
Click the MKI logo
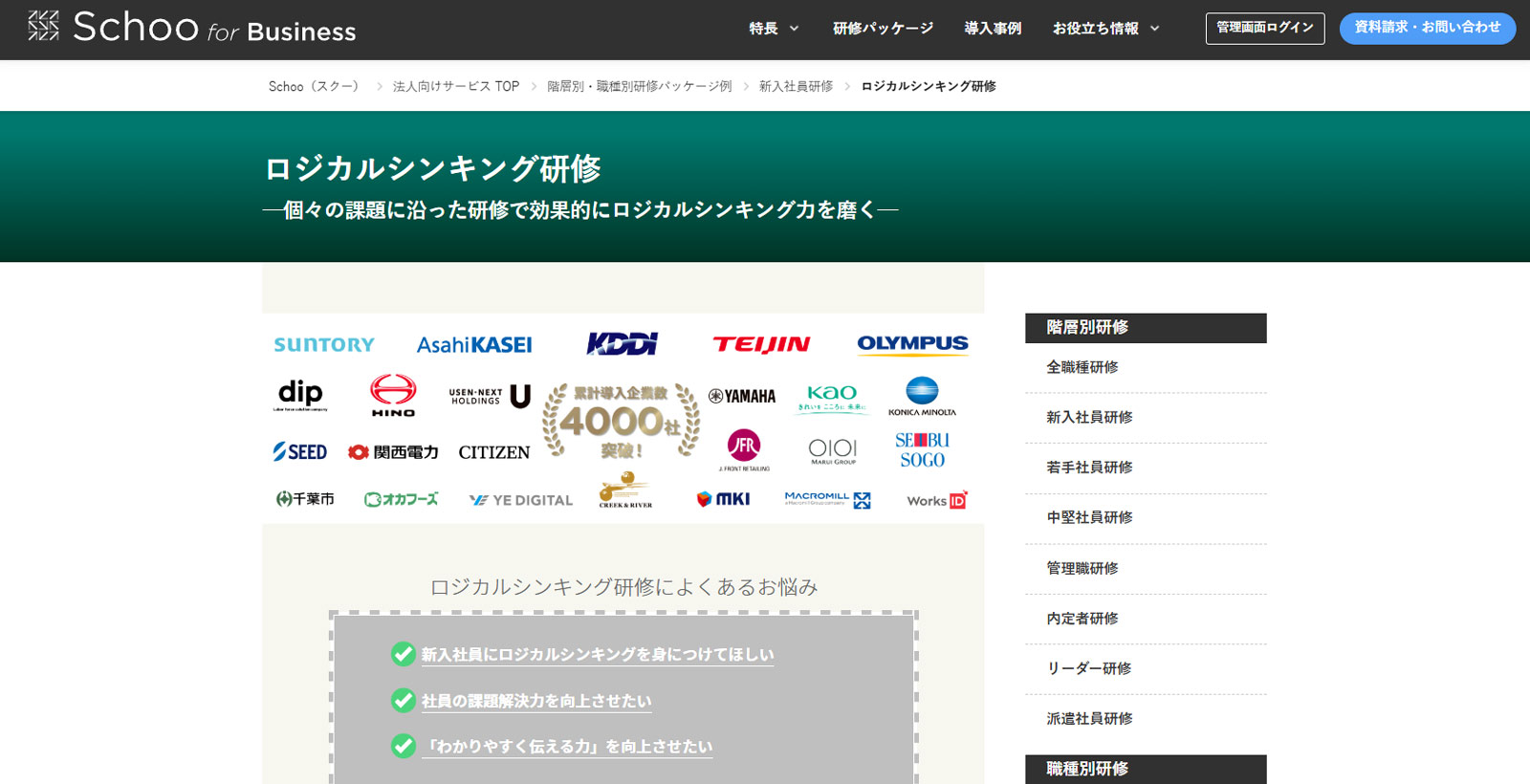[723, 499]
